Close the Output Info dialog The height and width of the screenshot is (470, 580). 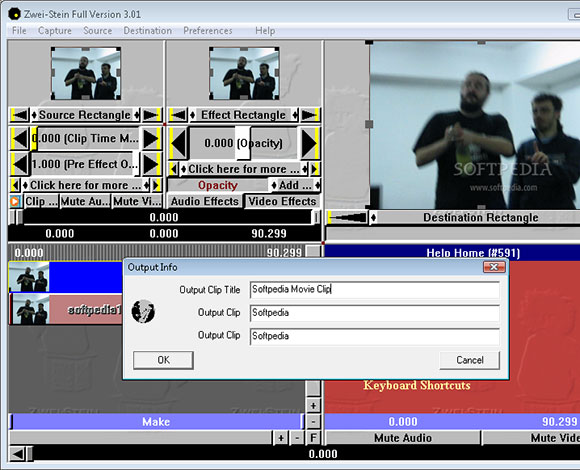pos(494,267)
